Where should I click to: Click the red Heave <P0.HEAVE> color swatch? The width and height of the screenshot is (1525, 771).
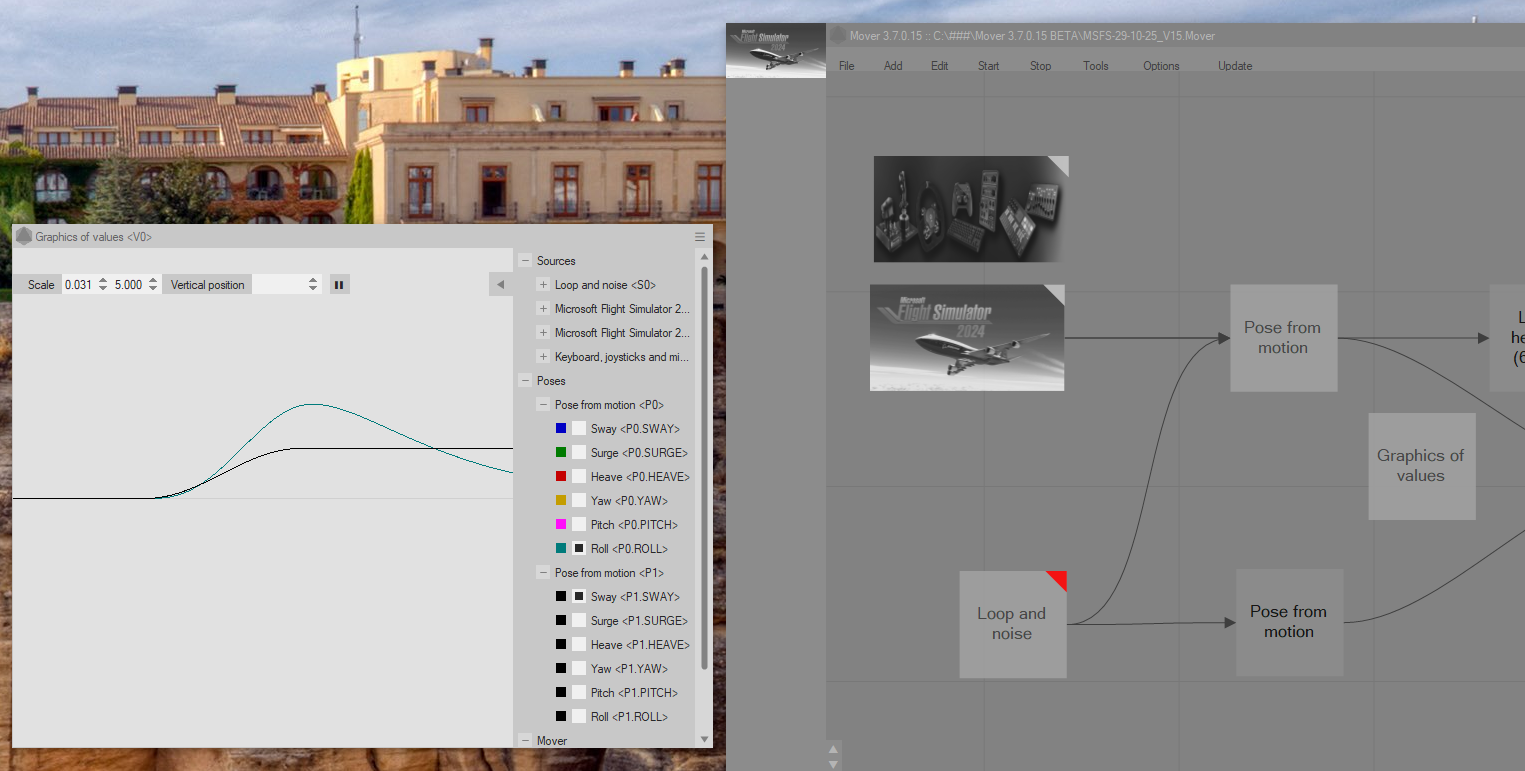561,477
